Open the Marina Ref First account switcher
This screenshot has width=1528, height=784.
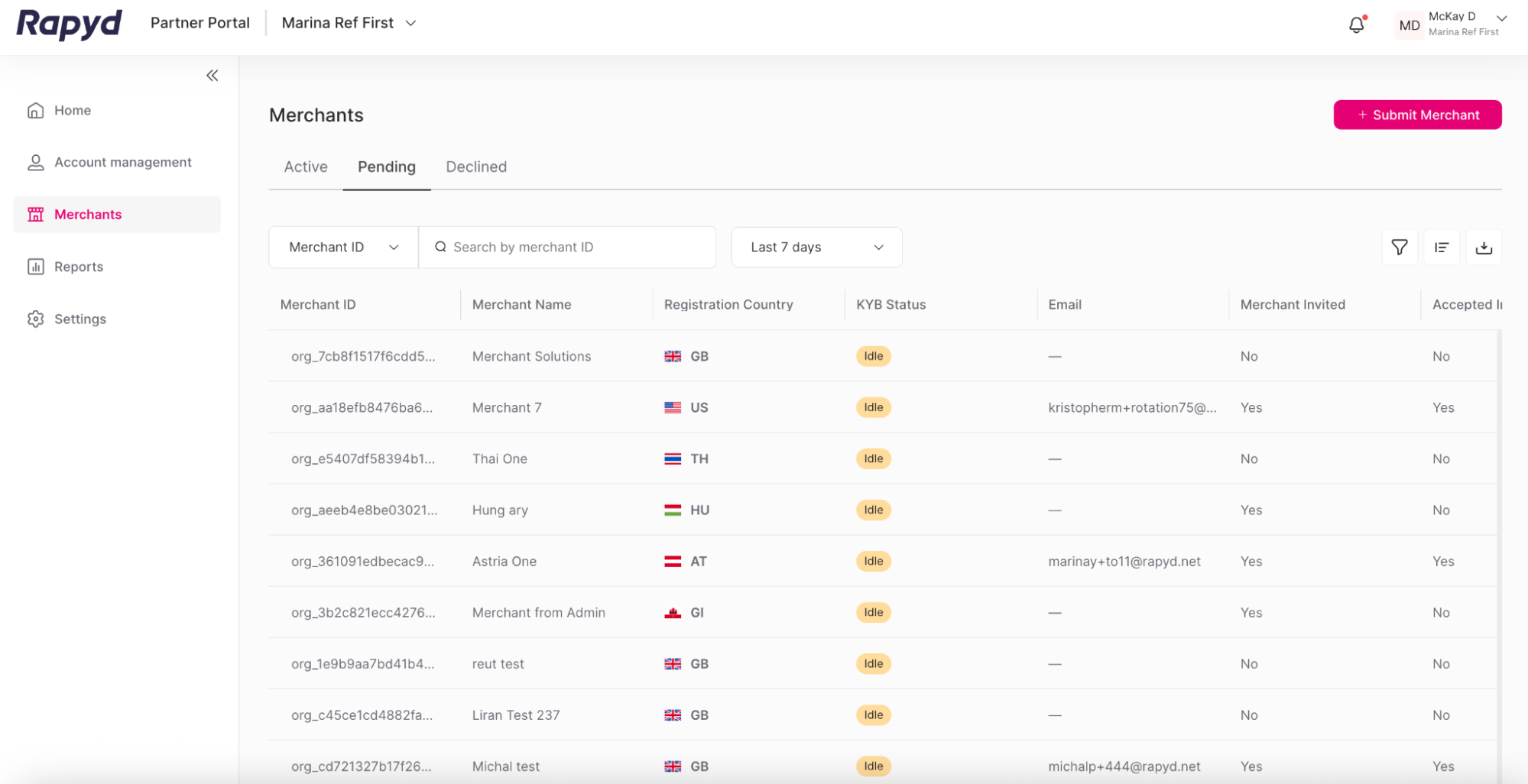coord(348,23)
